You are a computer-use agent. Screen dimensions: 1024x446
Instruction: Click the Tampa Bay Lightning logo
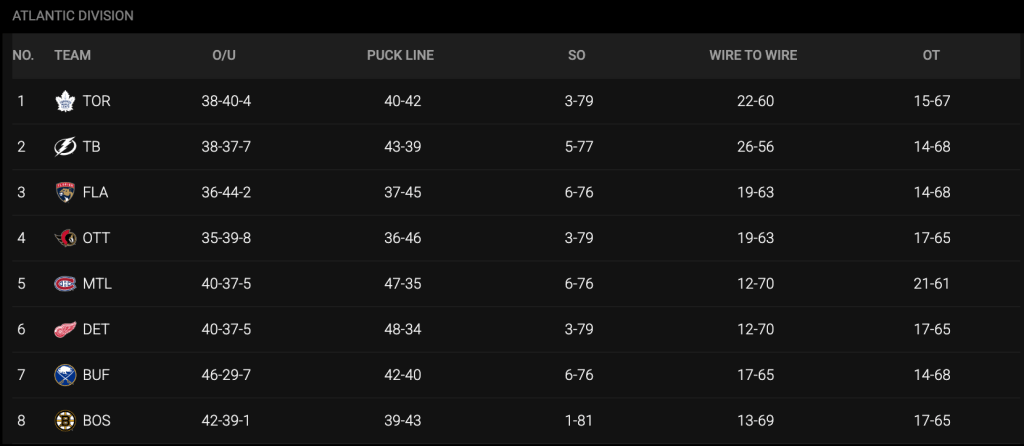coord(65,147)
